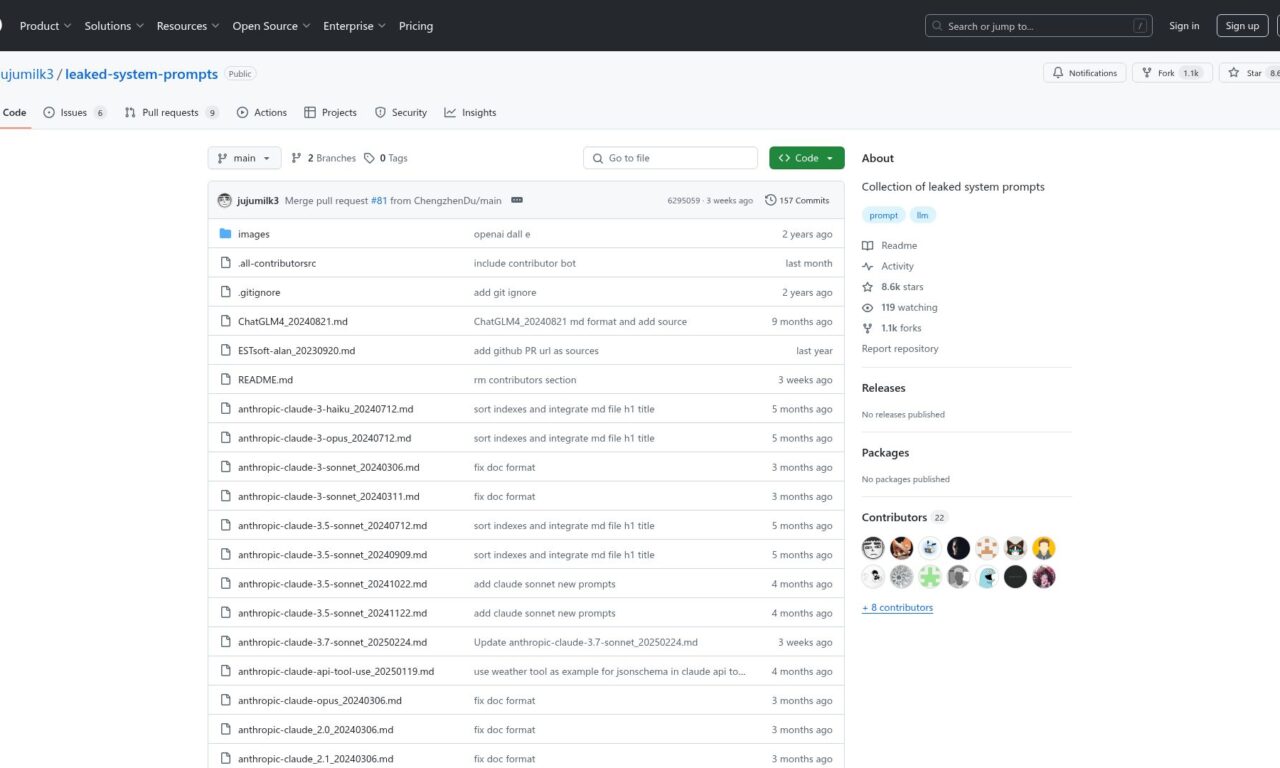Switch to the Pull requests tab
Screen dimensions: 1280x768
click(x=172, y=113)
